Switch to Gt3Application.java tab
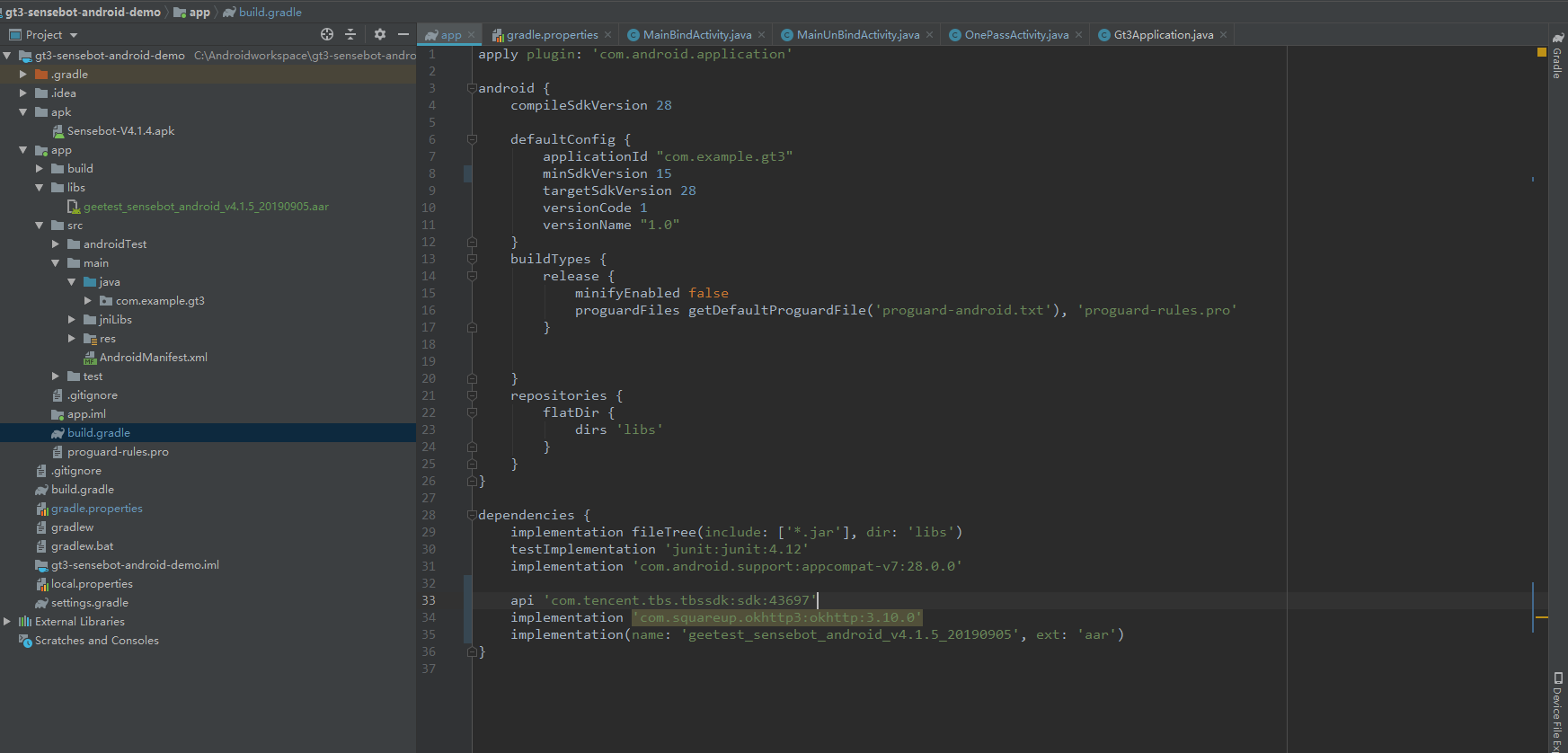 [1163, 35]
